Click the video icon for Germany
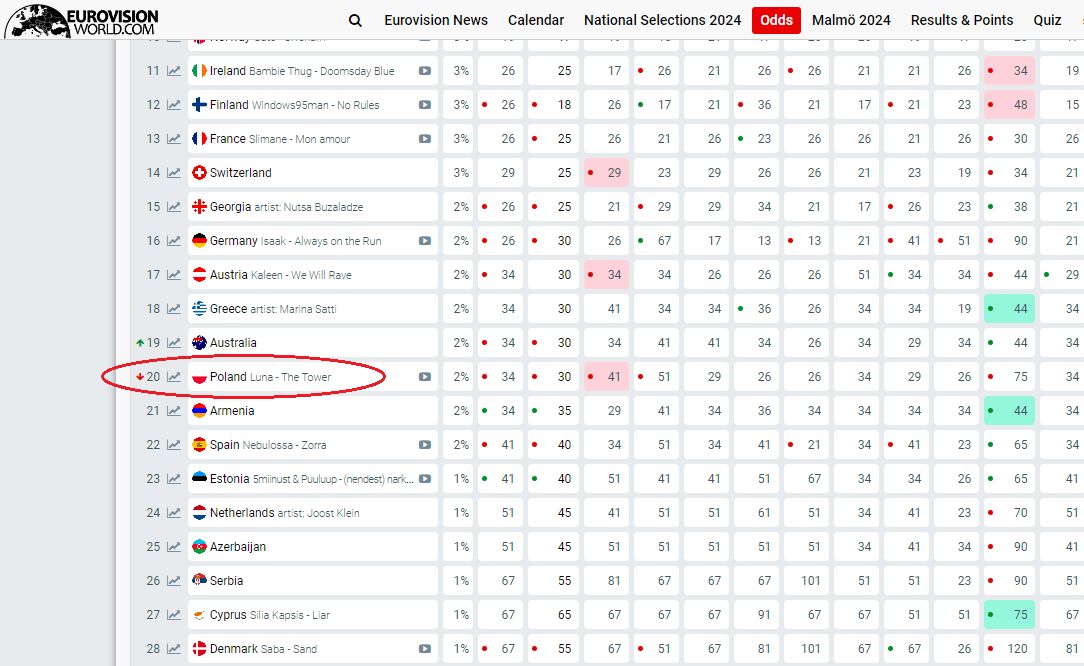The height and width of the screenshot is (666, 1084). click(x=425, y=241)
